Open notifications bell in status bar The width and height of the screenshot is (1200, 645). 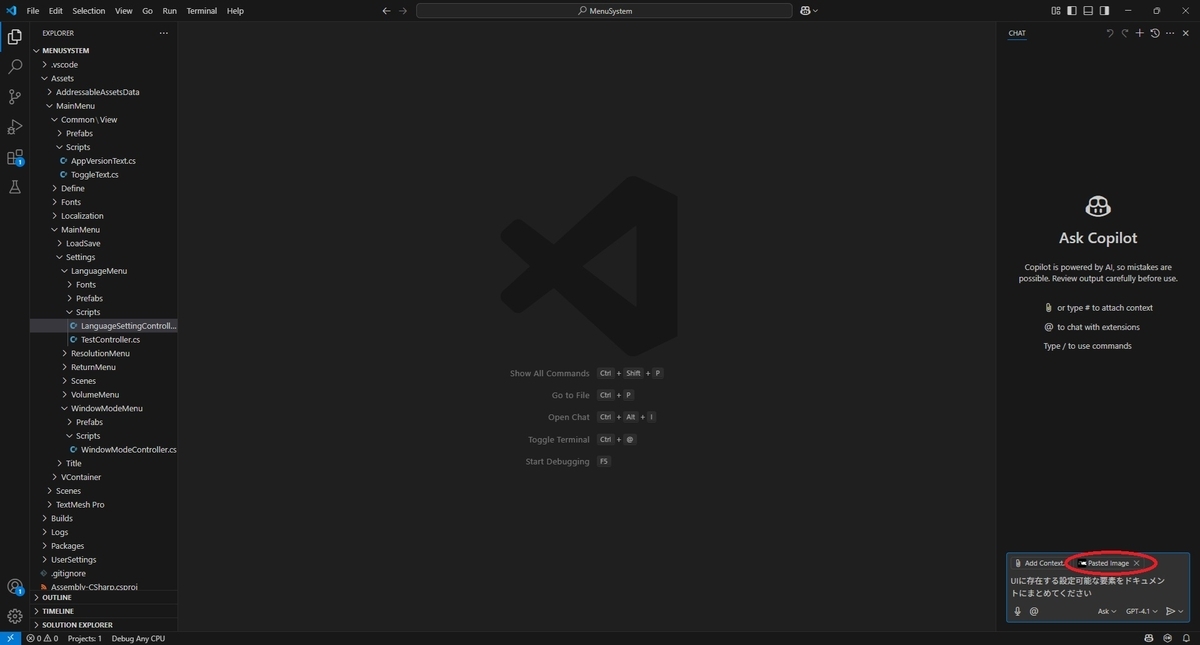[x=1186, y=638]
